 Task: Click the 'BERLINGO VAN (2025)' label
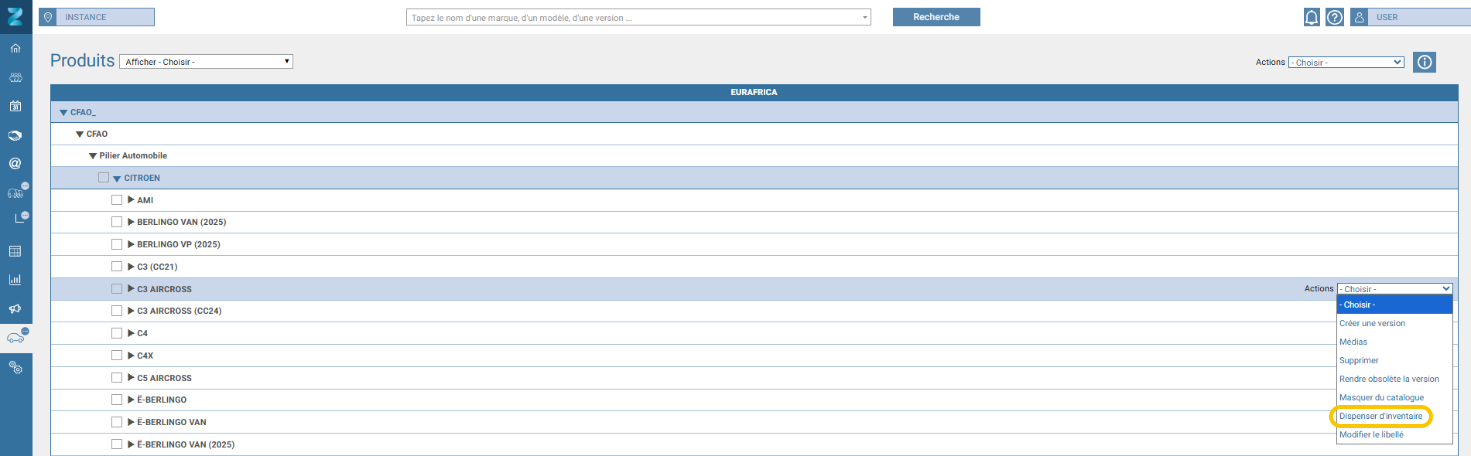pos(181,222)
